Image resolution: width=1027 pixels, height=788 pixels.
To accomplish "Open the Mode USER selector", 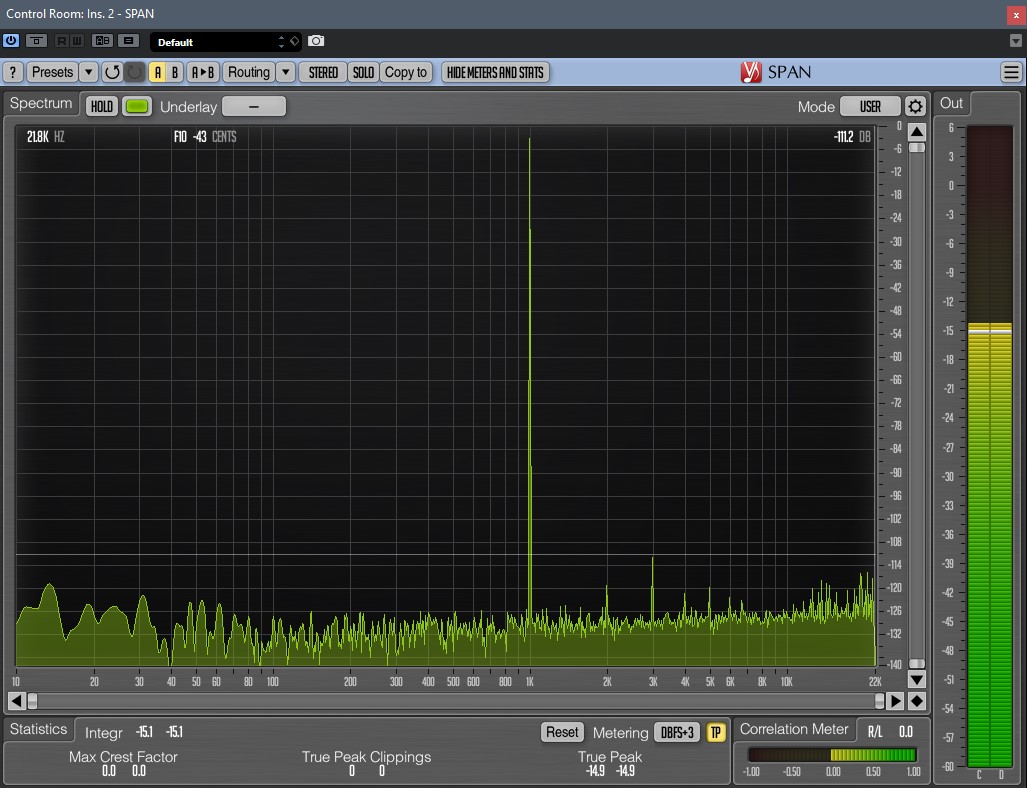I will coord(870,106).
